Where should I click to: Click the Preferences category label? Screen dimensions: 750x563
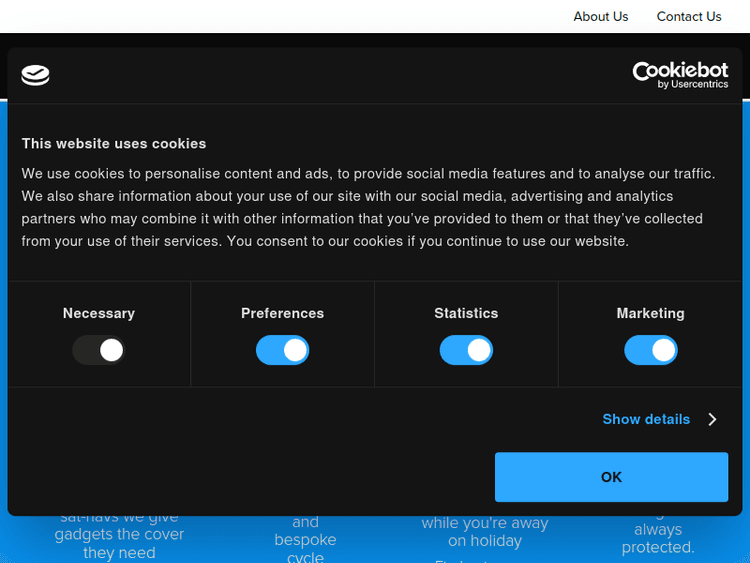[x=282, y=313]
